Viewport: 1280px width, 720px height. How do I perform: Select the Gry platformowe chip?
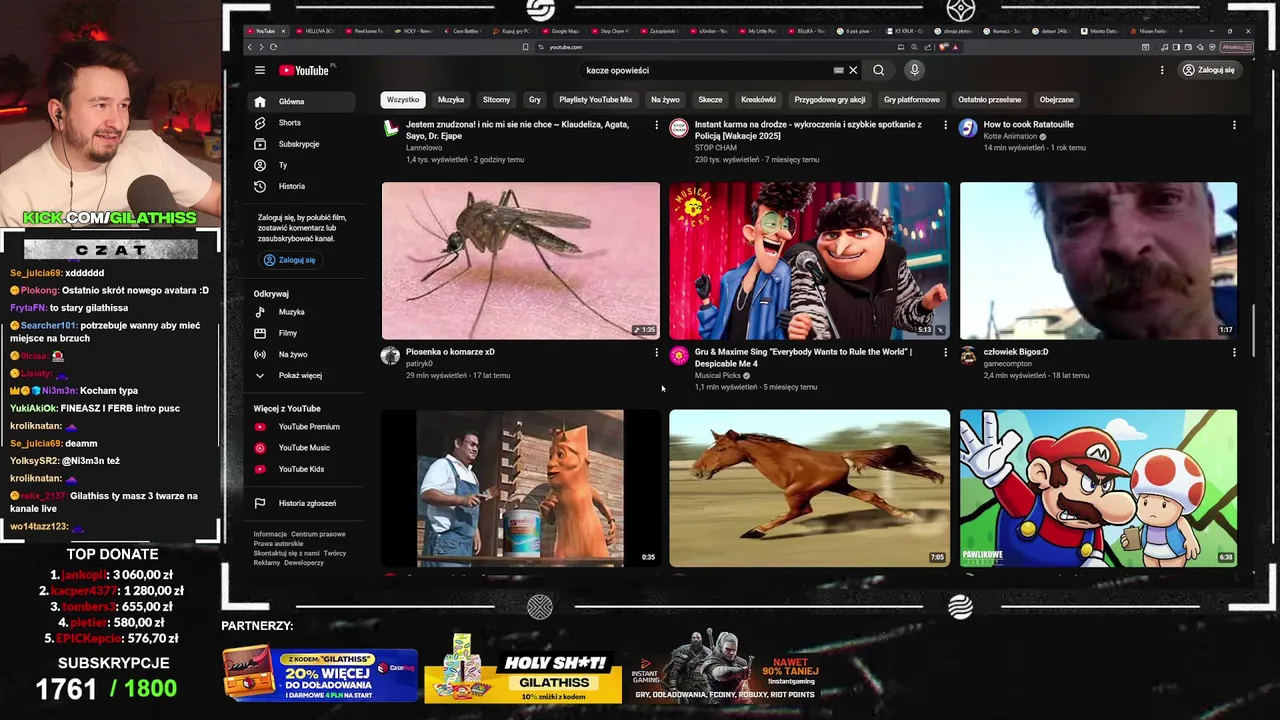[912, 100]
